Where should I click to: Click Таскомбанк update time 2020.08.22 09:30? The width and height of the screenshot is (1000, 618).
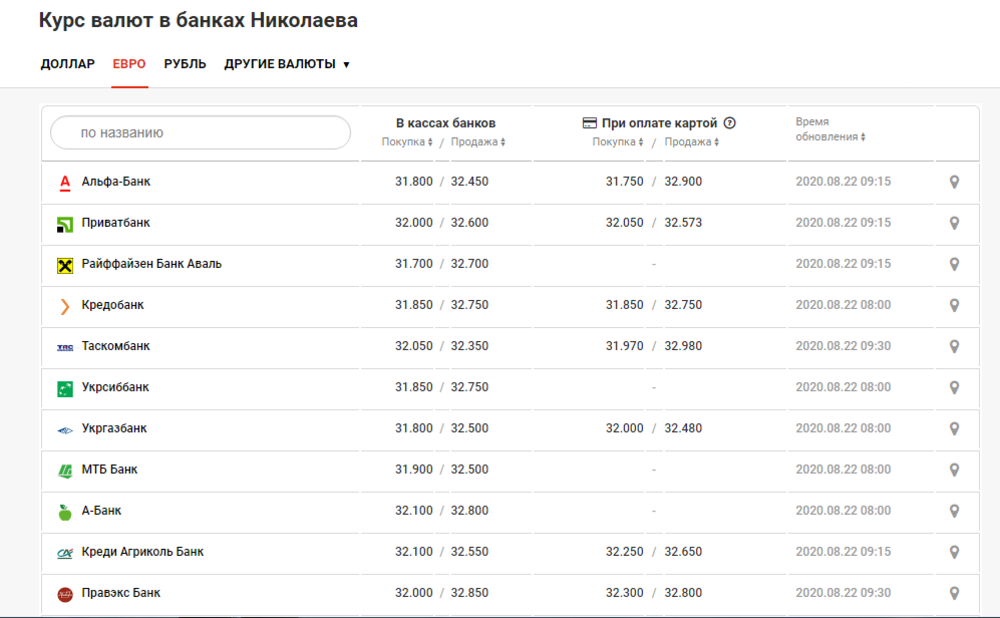tap(843, 346)
